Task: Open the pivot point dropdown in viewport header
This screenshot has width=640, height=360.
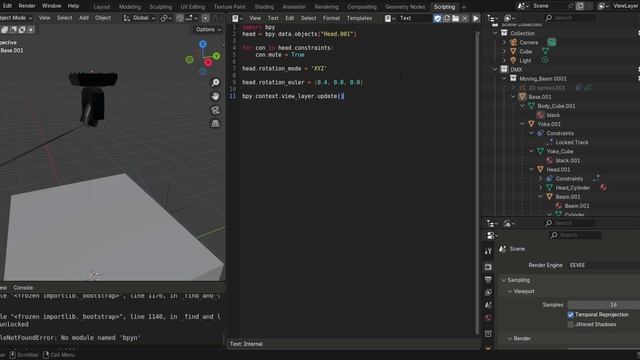Action: (x=166, y=18)
